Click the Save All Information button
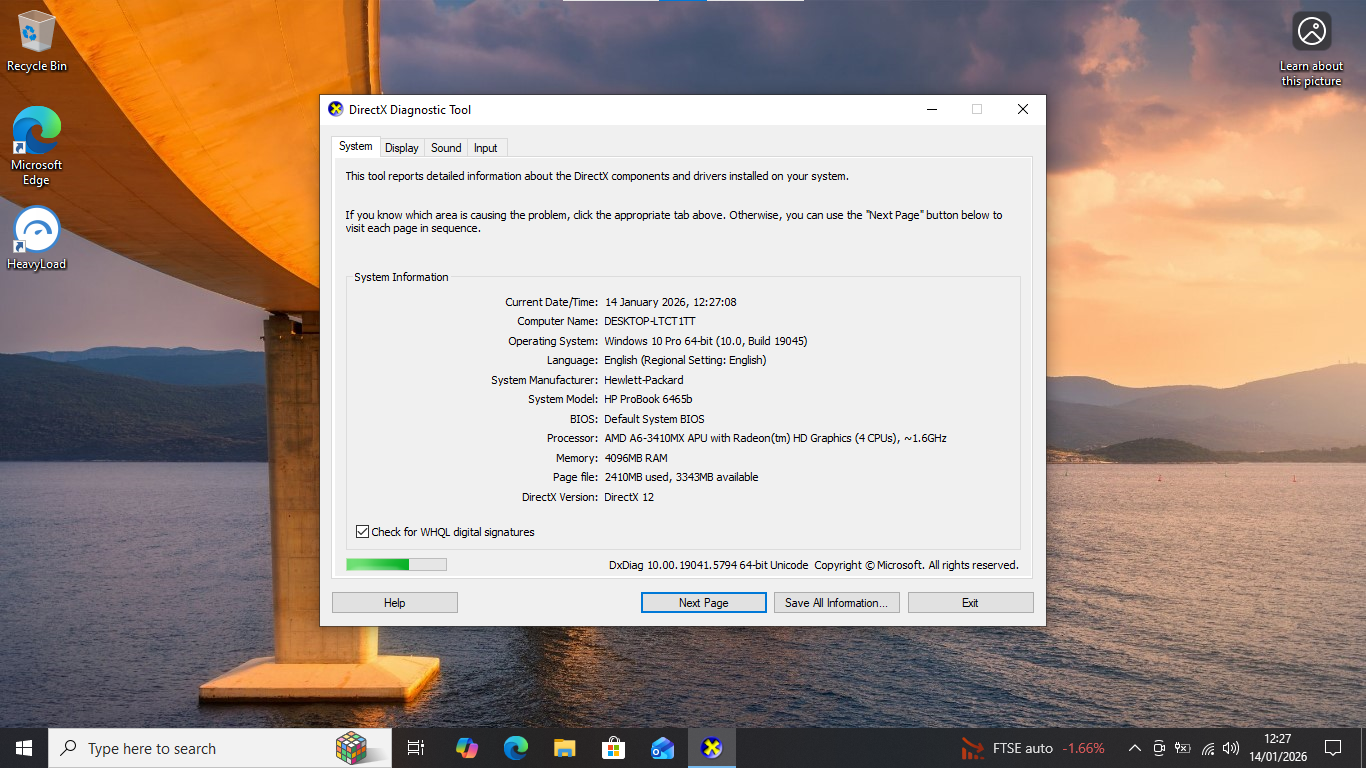1366x768 pixels. coord(836,603)
